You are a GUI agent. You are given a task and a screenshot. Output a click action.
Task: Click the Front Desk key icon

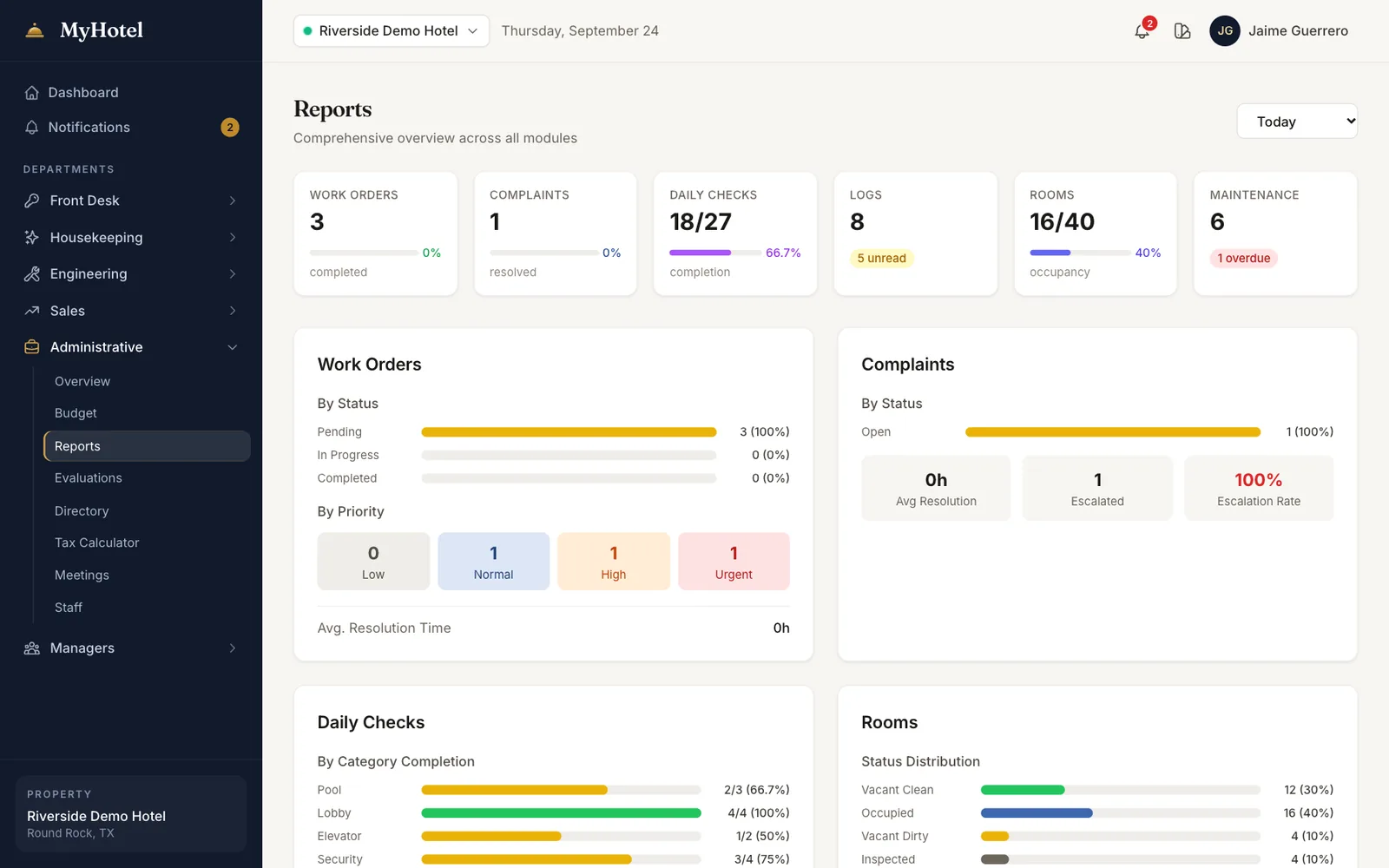[x=32, y=201]
